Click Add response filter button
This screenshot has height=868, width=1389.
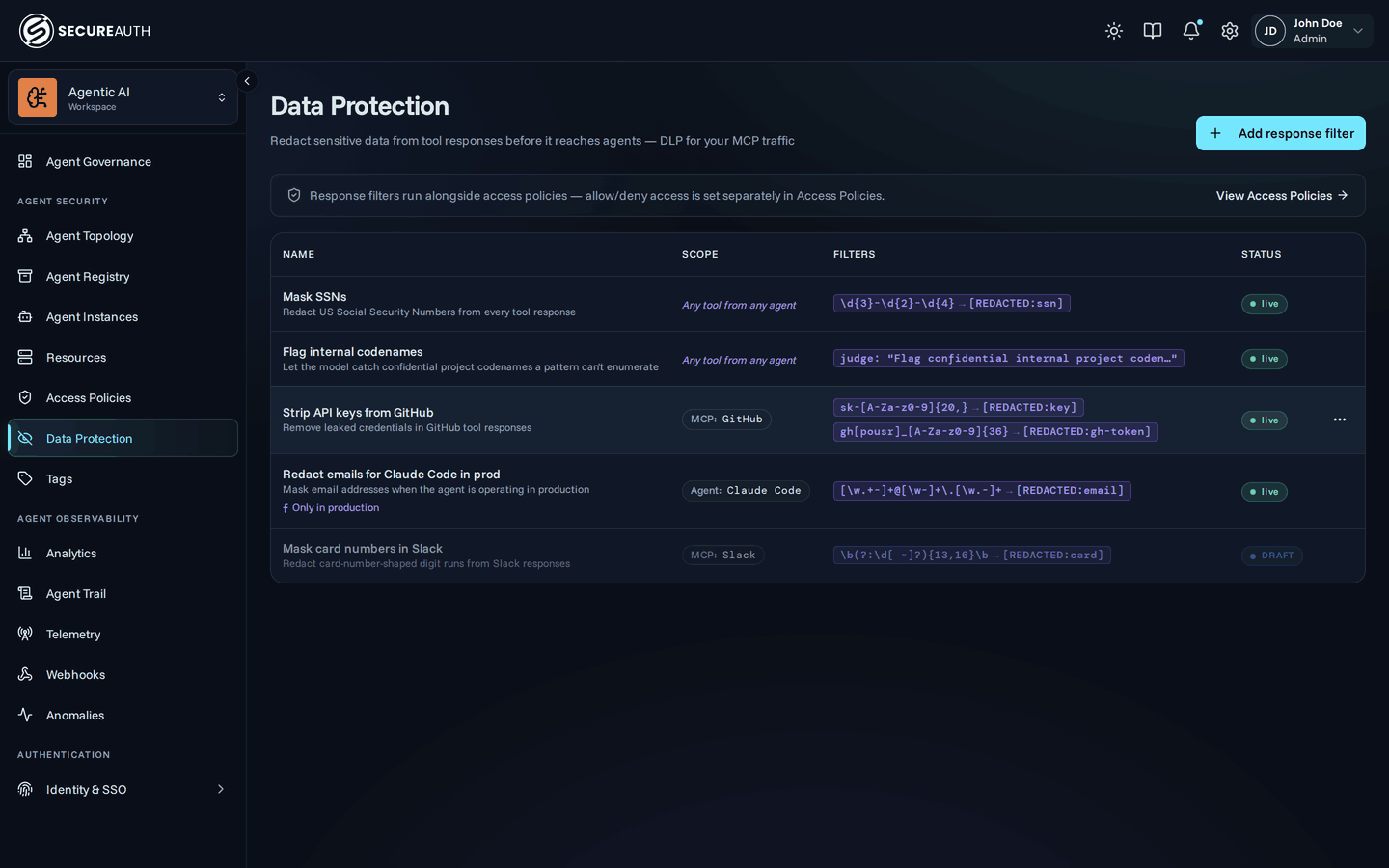pos(1281,133)
